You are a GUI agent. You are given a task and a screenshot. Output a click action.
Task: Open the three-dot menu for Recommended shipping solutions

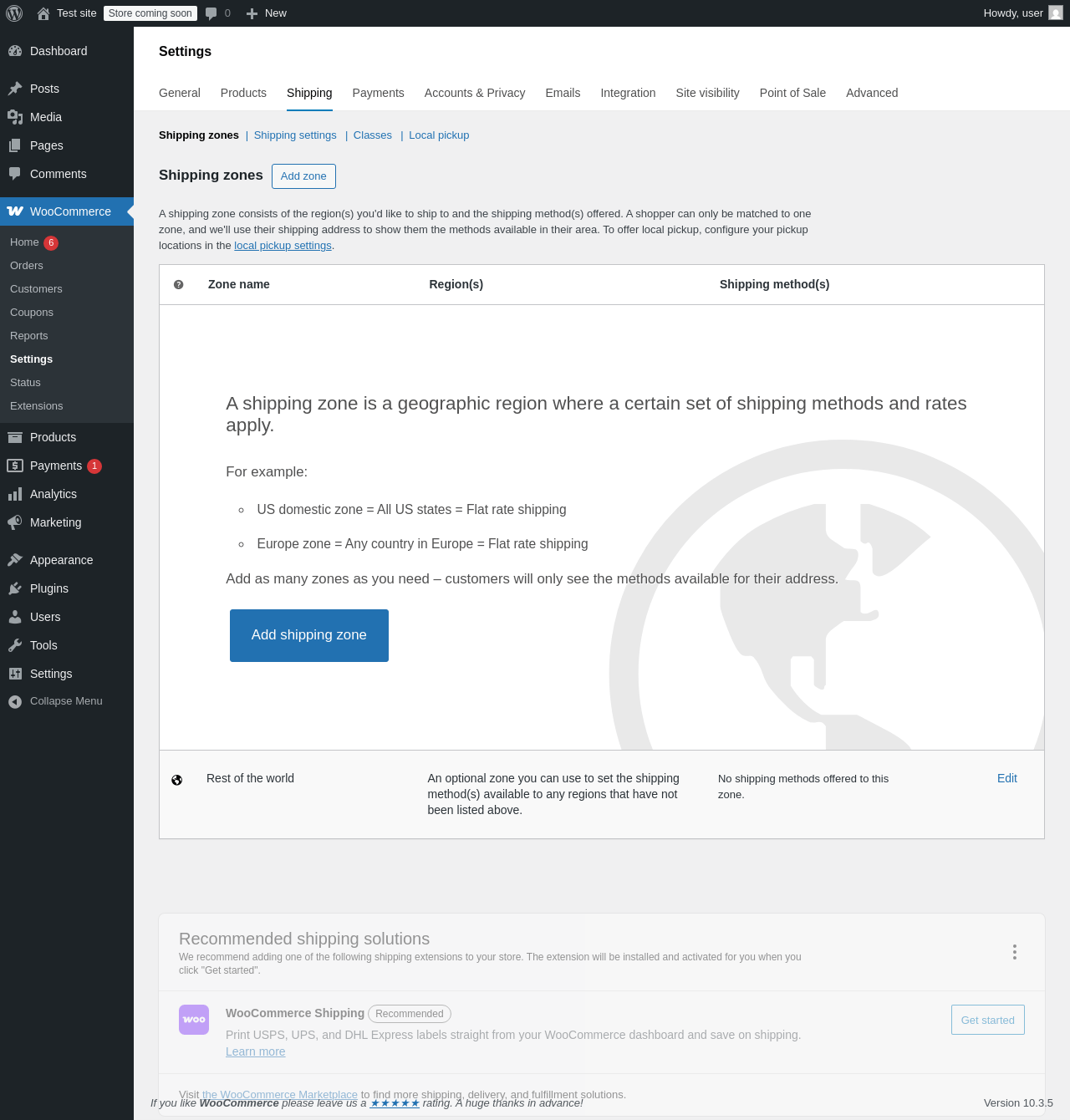click(x=1015, y=952)
